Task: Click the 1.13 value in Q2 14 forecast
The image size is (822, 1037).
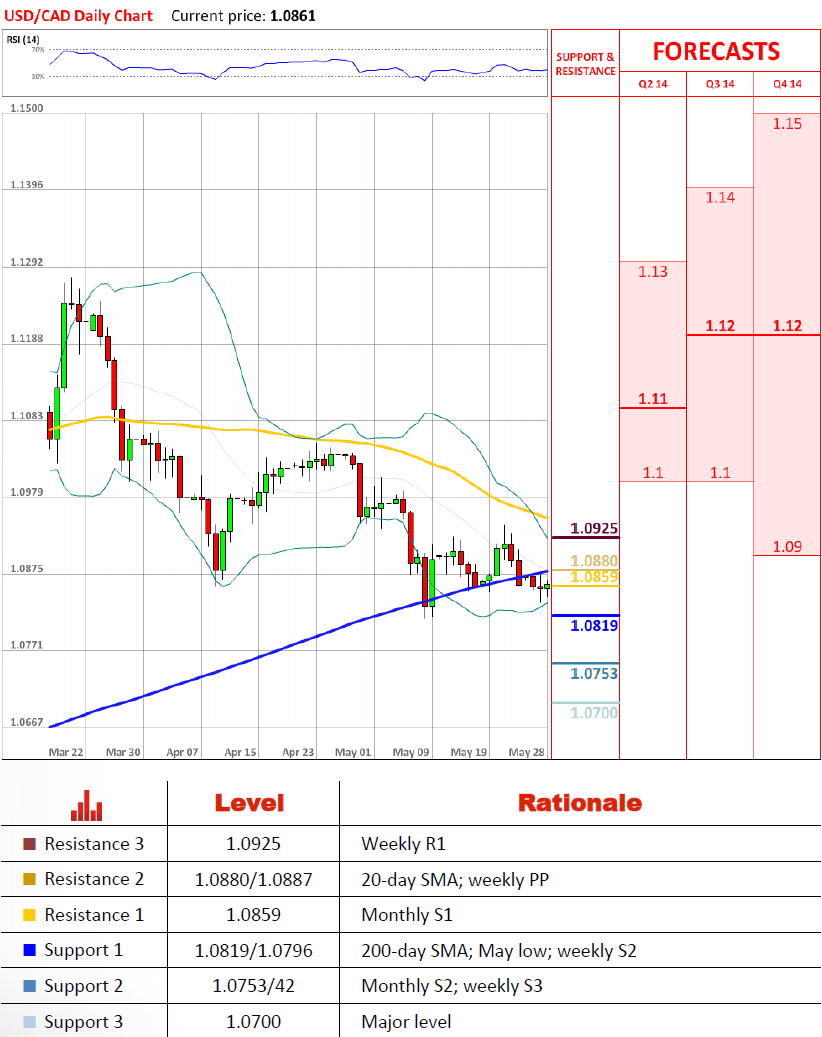Action: coord(653,271)
